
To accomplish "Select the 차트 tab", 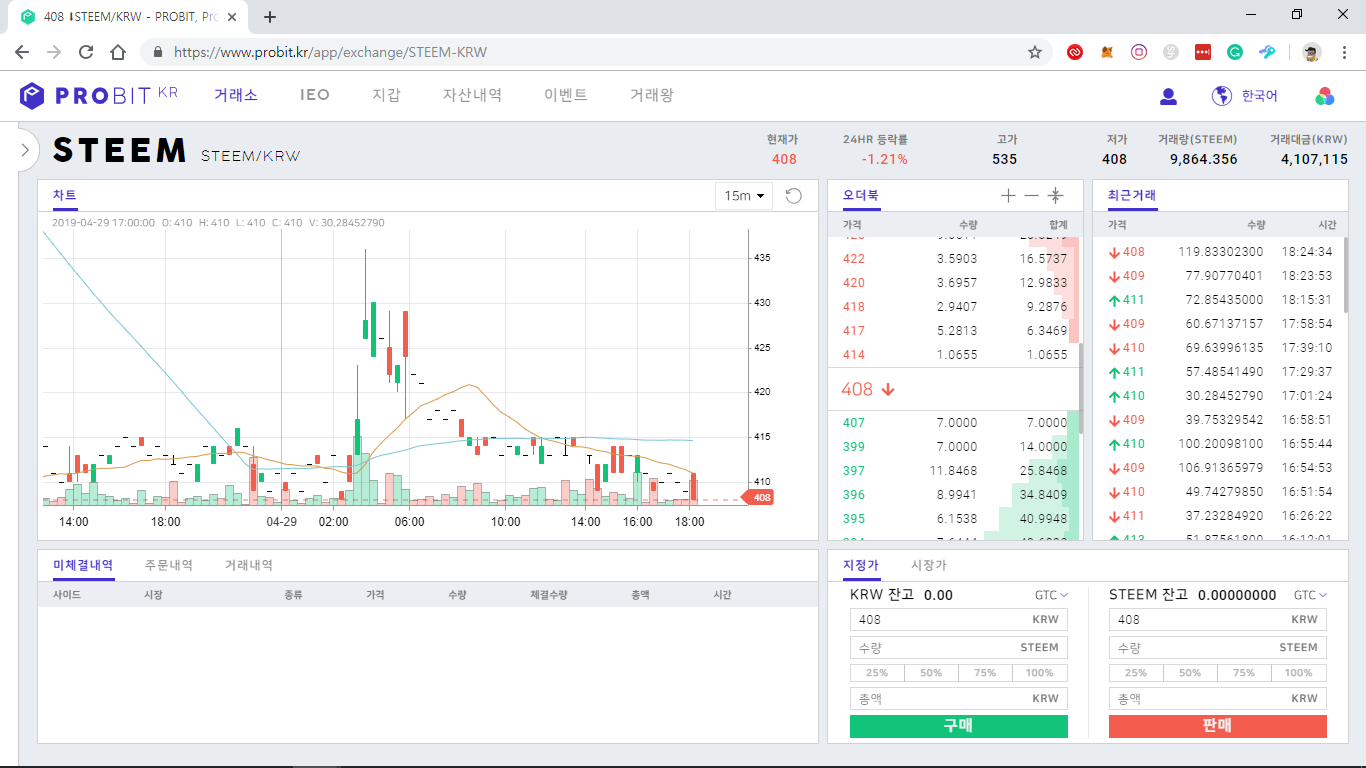I will tap(65, 196).
